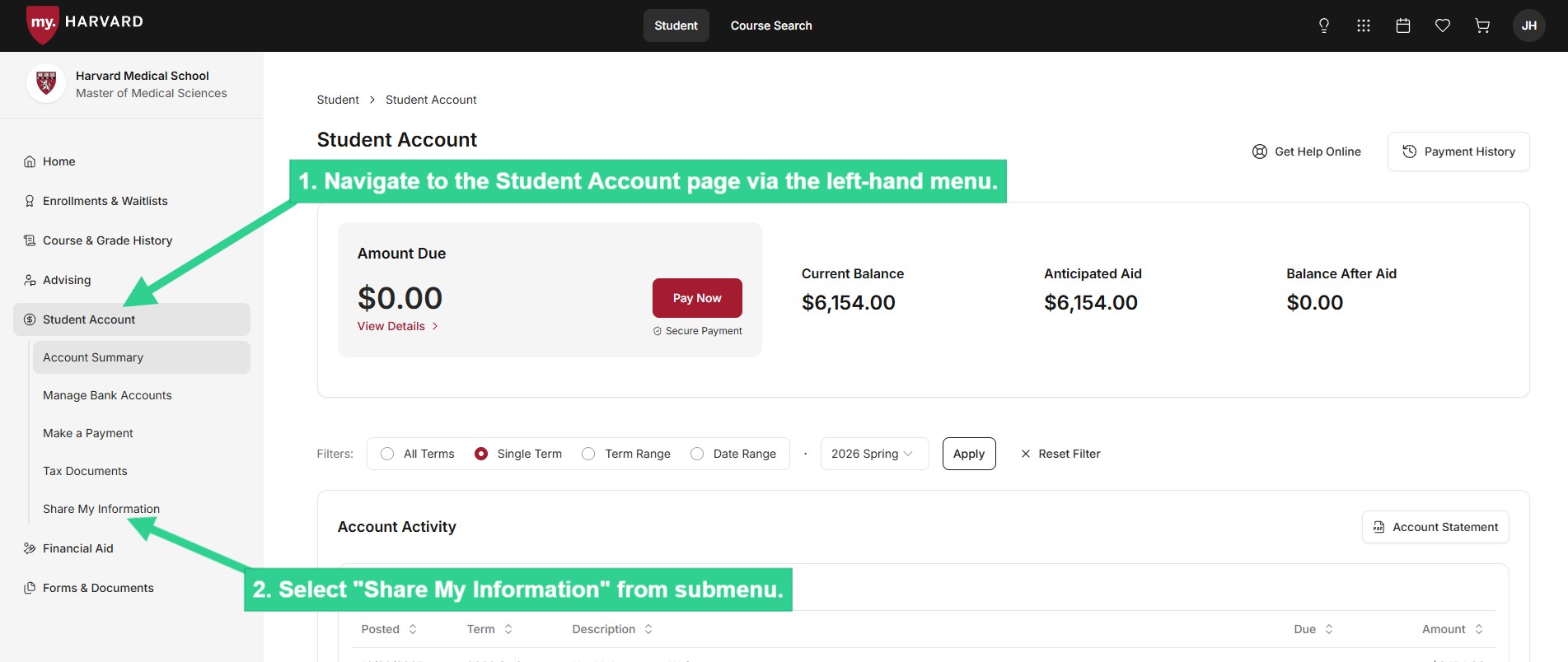Open the JH user avatar menu
1568x662 pixels.
click(x=1529, y=26)
